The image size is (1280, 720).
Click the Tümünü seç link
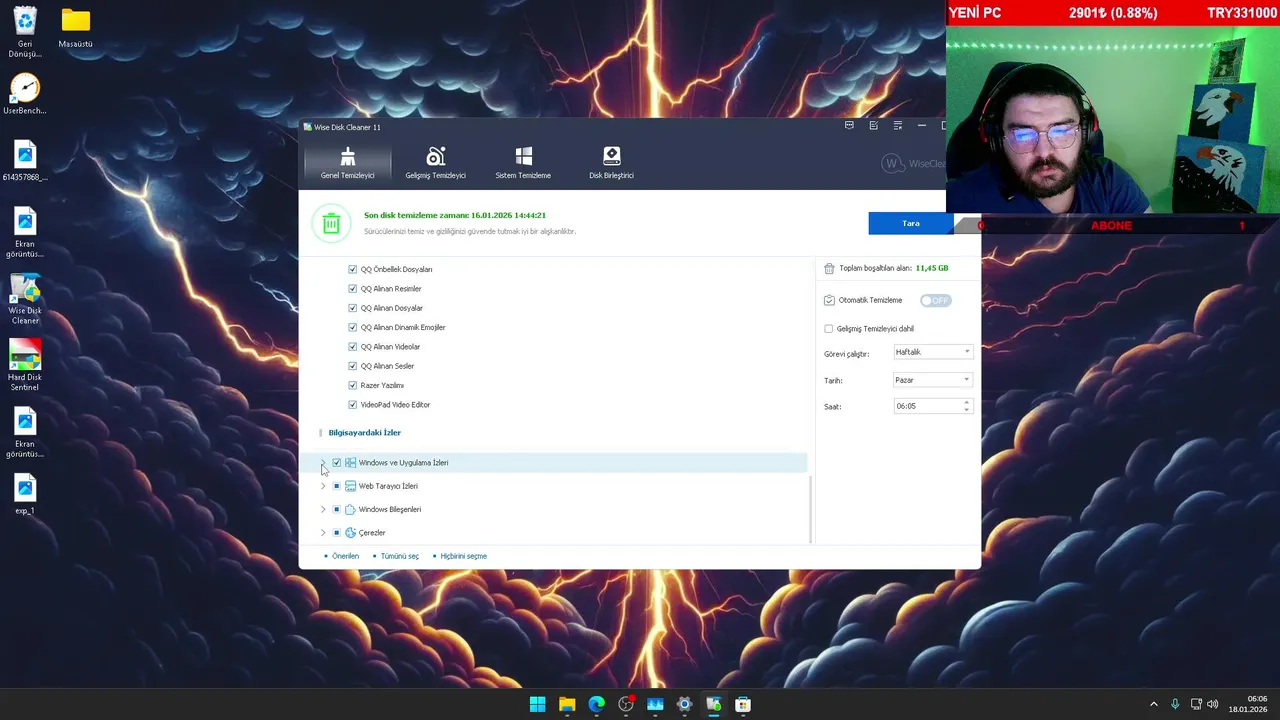(399, 556)
